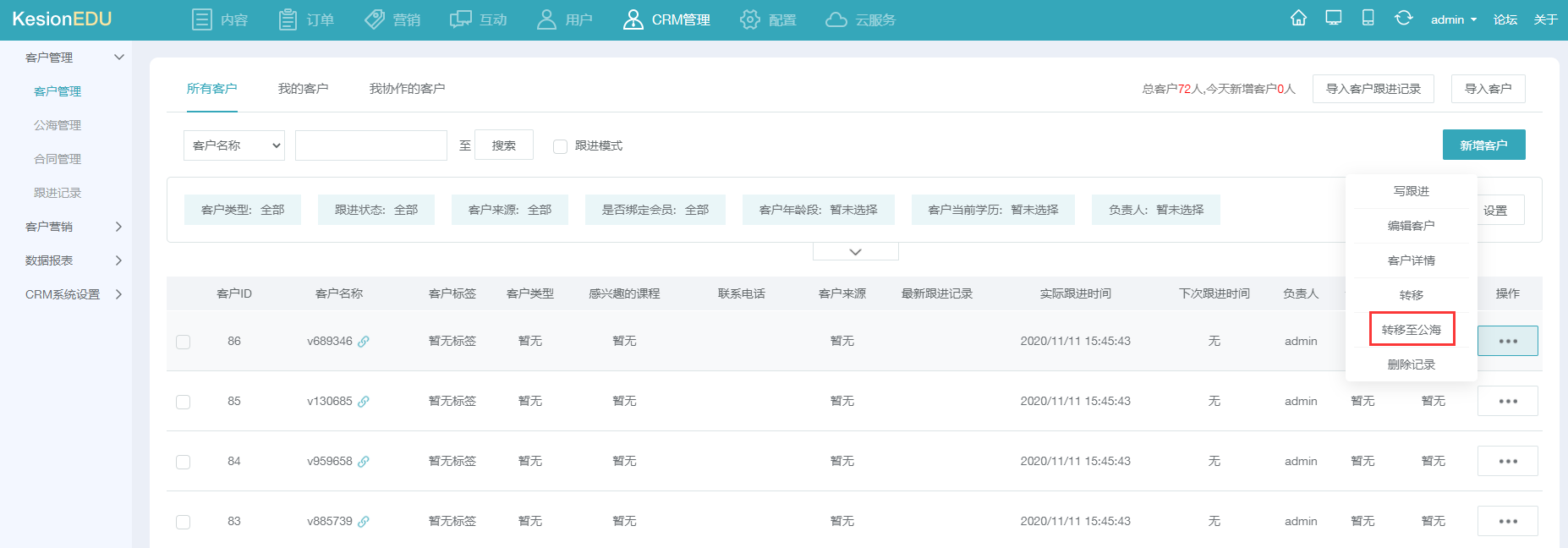
Task: Open the admin account dropdown
Action: [x=1453, y=19]
